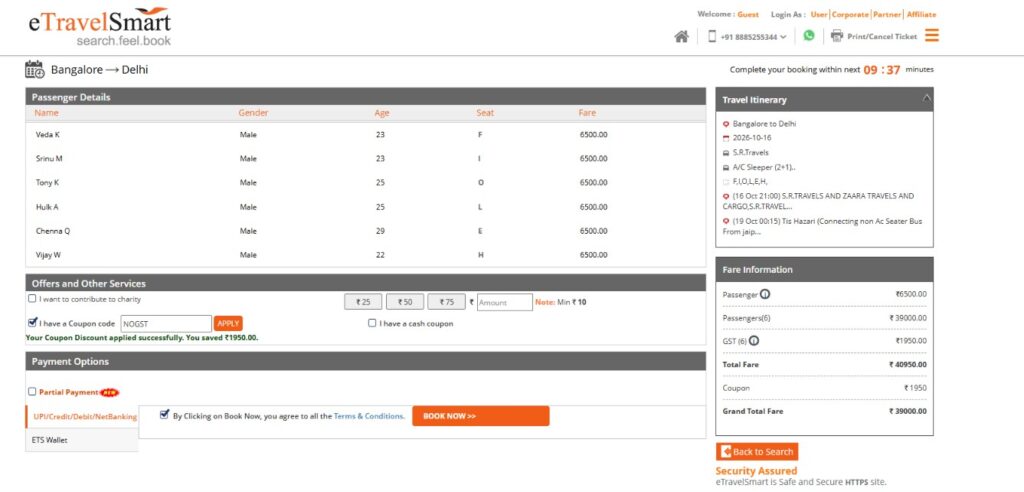
Task: Choose ₹25 charity amount
Action: [x=363, y=302]
